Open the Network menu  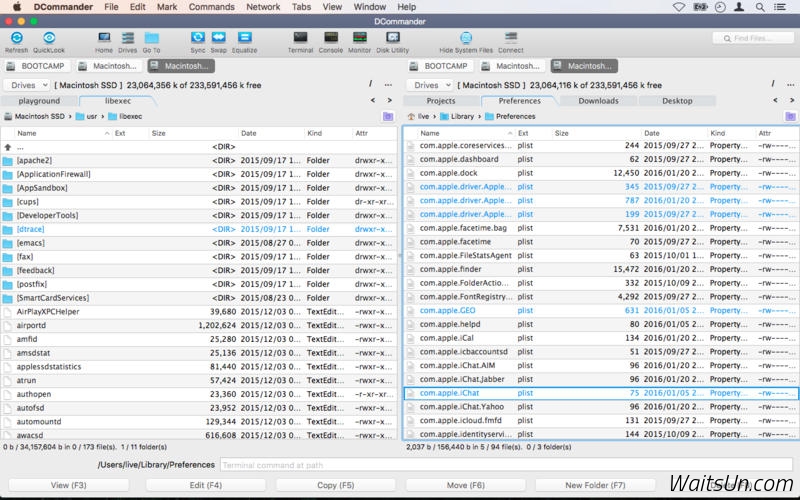point(263,7)
